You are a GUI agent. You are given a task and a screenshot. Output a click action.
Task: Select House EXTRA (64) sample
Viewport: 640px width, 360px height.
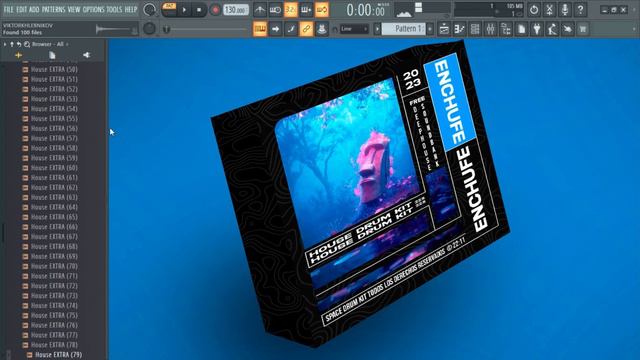tap(54, 207)
